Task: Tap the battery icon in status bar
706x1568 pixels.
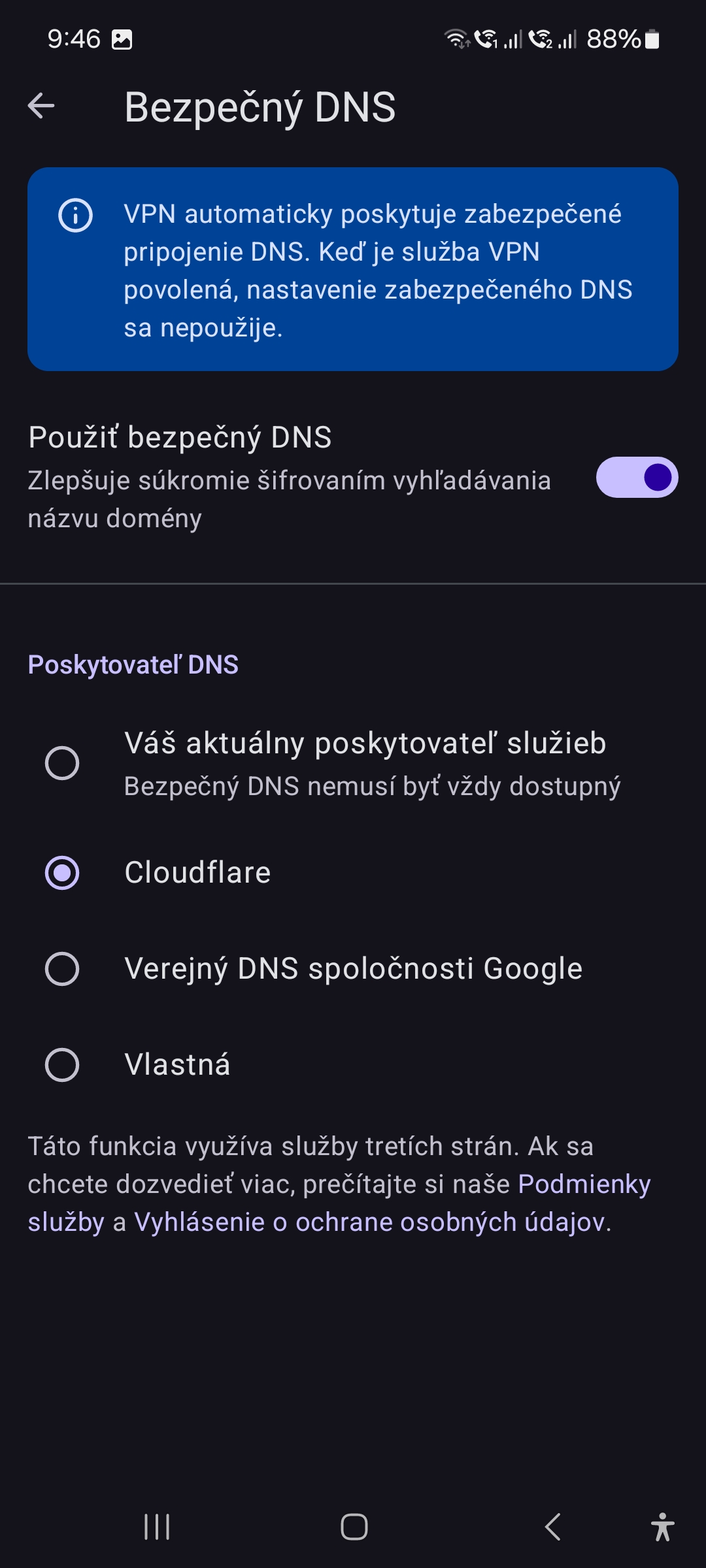Action: coord(652,39)
